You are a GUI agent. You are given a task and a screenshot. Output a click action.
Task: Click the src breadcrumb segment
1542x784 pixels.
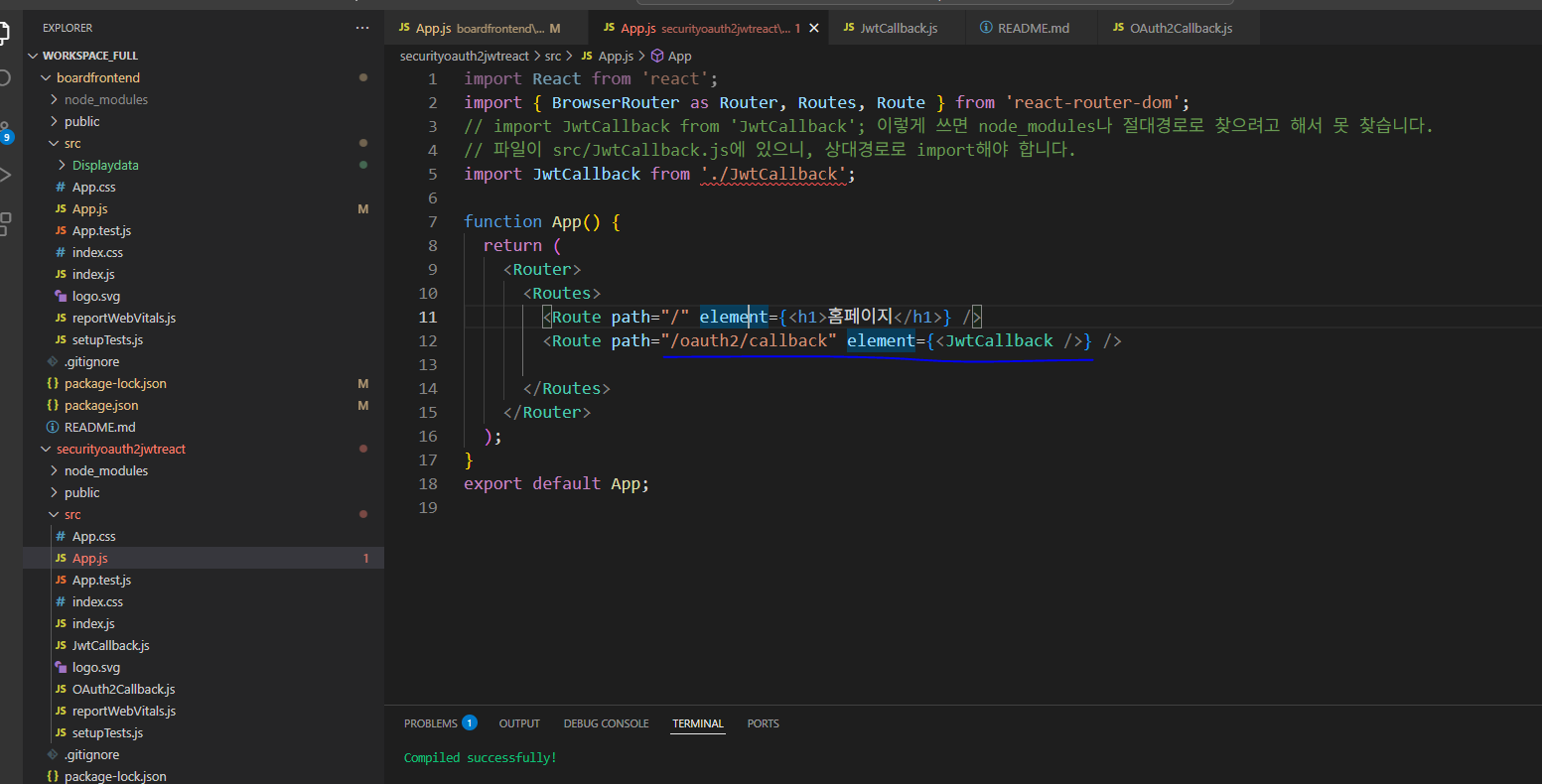[x=553, y=57]
